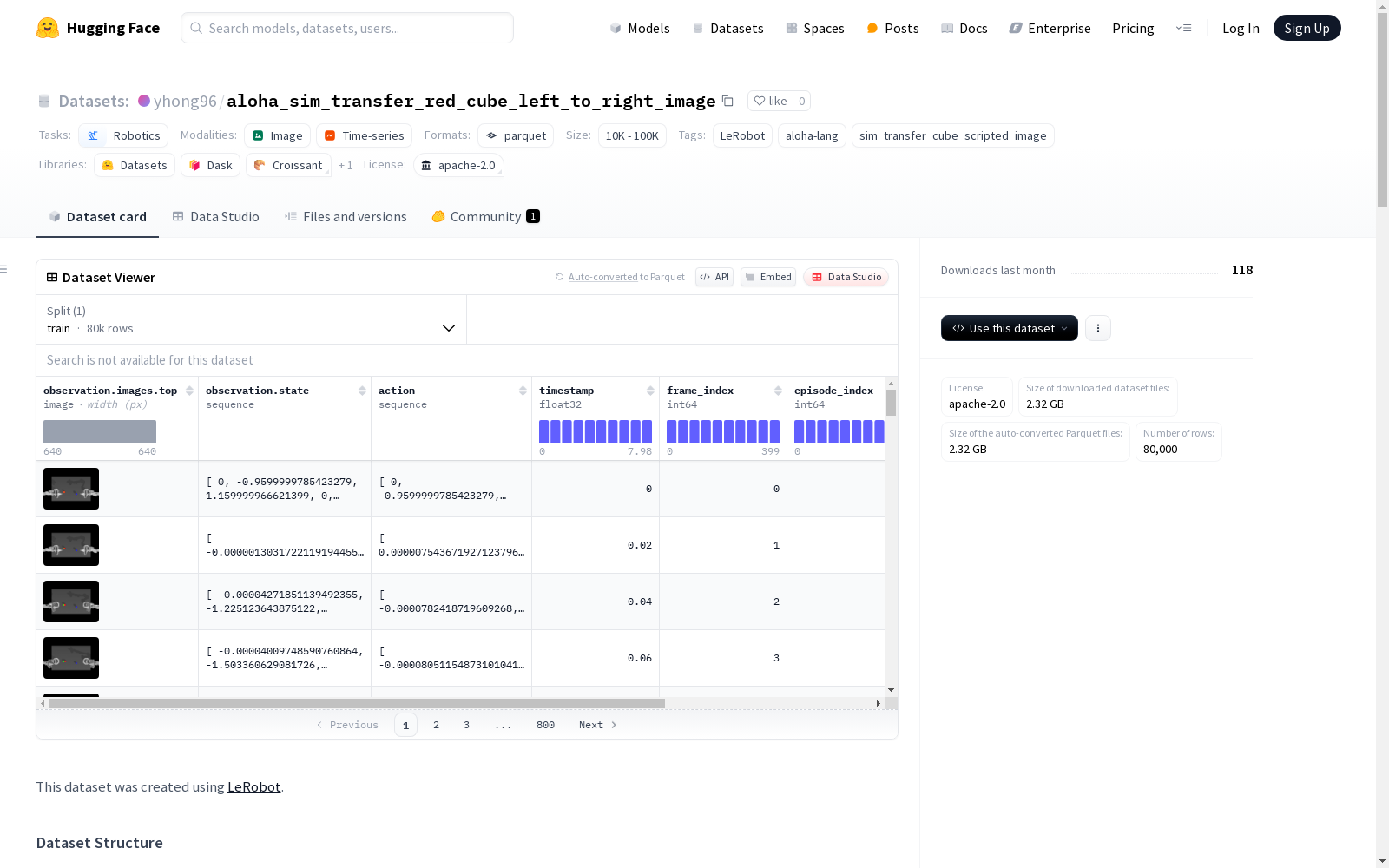Select the Image modality tag
Viewport: 1389px width, 868px height.
pyautogui.click(x=278, y=135)
